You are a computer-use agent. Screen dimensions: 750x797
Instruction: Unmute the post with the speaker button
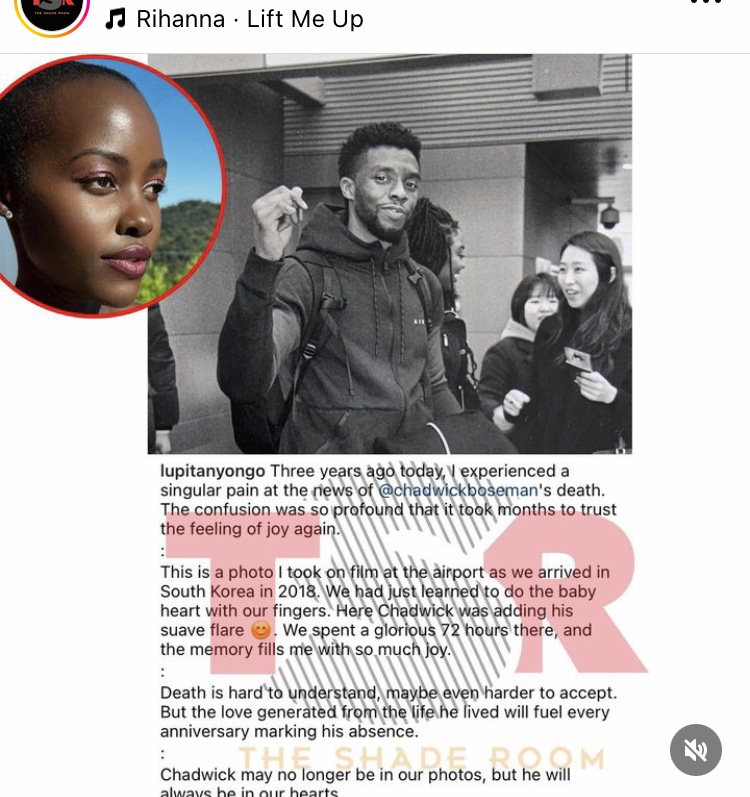tap(696, 750)
